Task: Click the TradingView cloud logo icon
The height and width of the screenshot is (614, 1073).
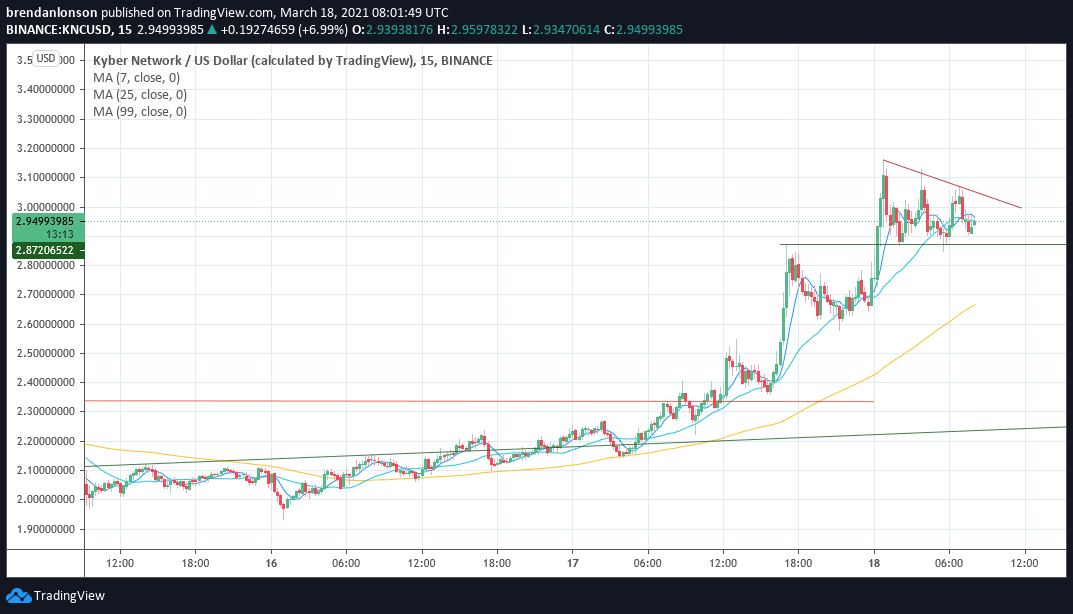Action: click(x=18, y=596)
